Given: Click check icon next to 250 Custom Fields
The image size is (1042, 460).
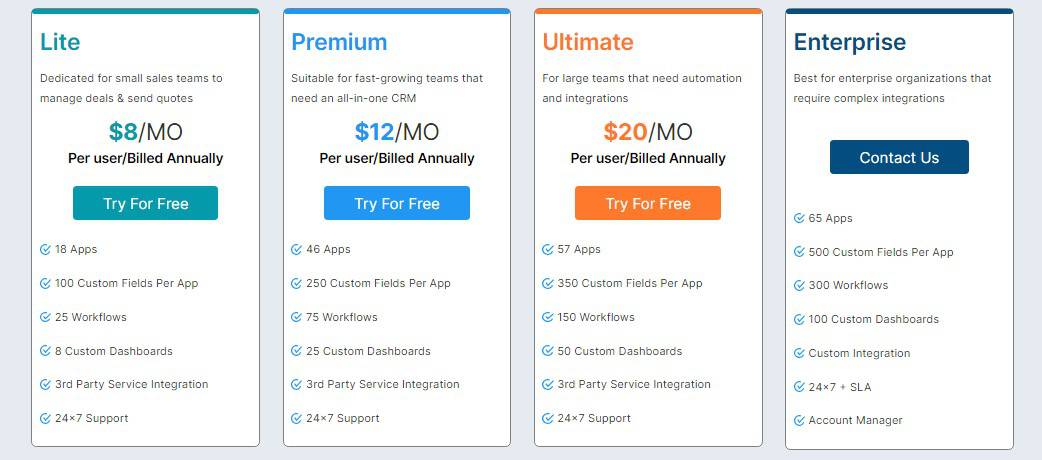Looking at the screenshot, I should [x=296, y=283].
